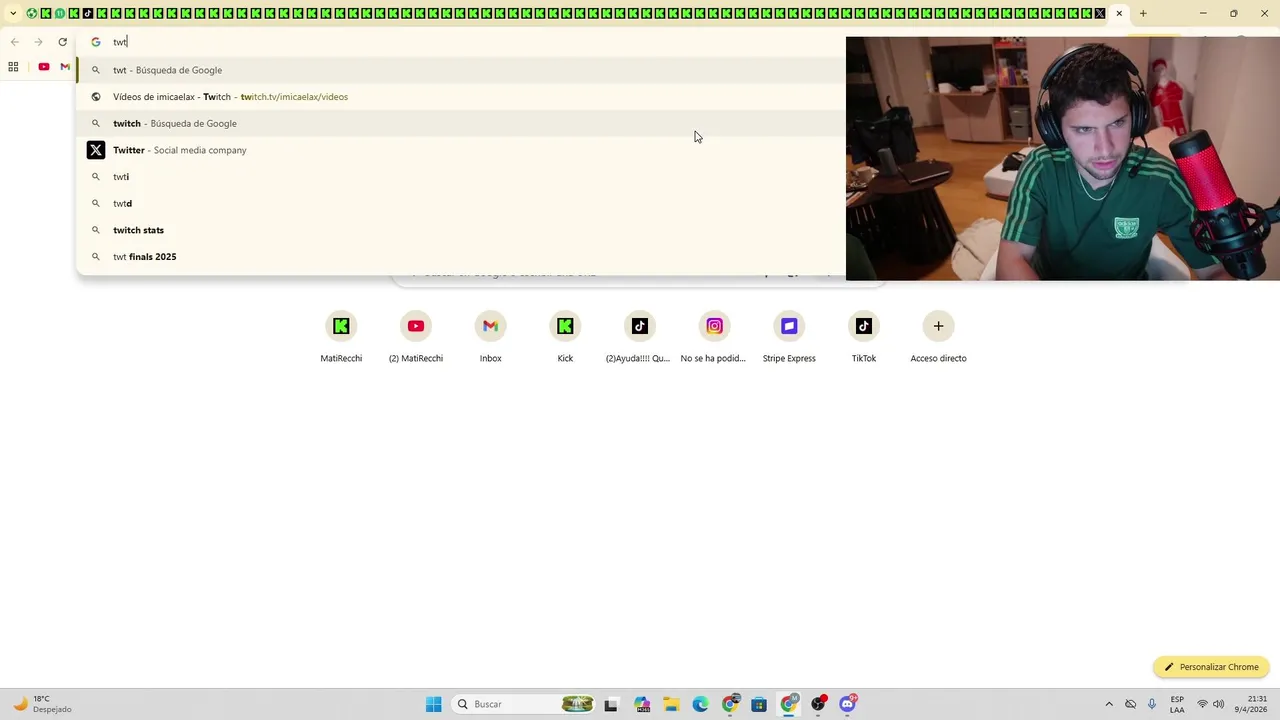Go forward to next page

pyautogui.click(x=38, y=42)
